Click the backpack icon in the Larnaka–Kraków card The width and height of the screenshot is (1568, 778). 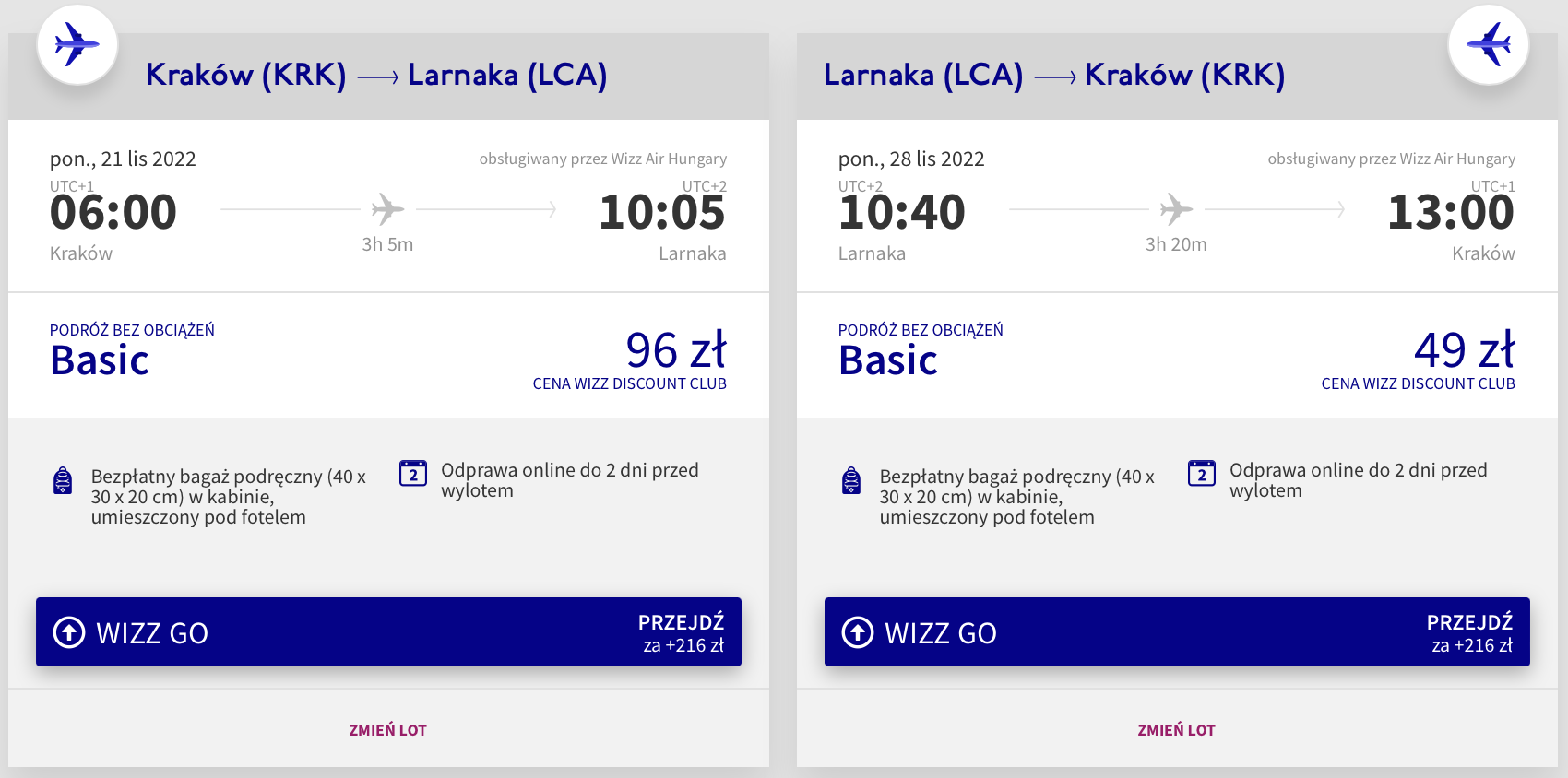point(851,480)
